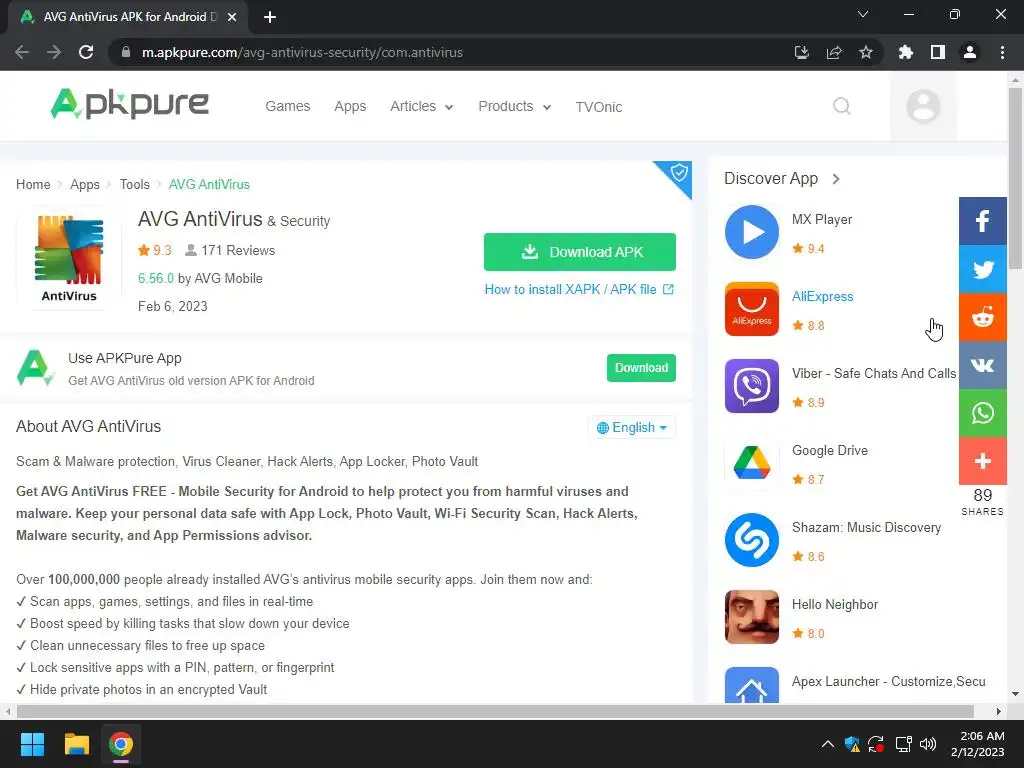1024x768 pixels.
Task: Open Windows Security tray icon
Action: click(x=852, y=744)
